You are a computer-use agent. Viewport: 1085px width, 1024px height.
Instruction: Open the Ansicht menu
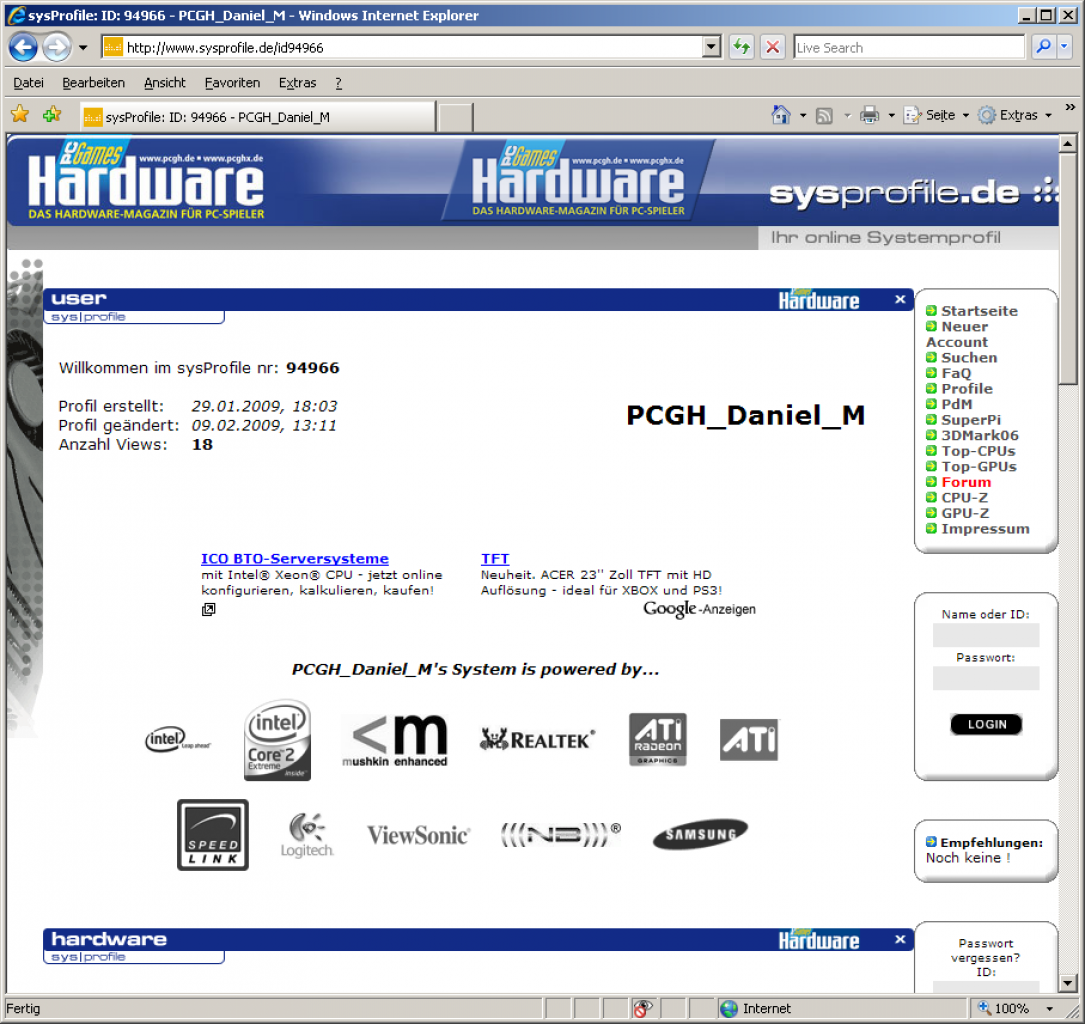[x=165, y=82]
